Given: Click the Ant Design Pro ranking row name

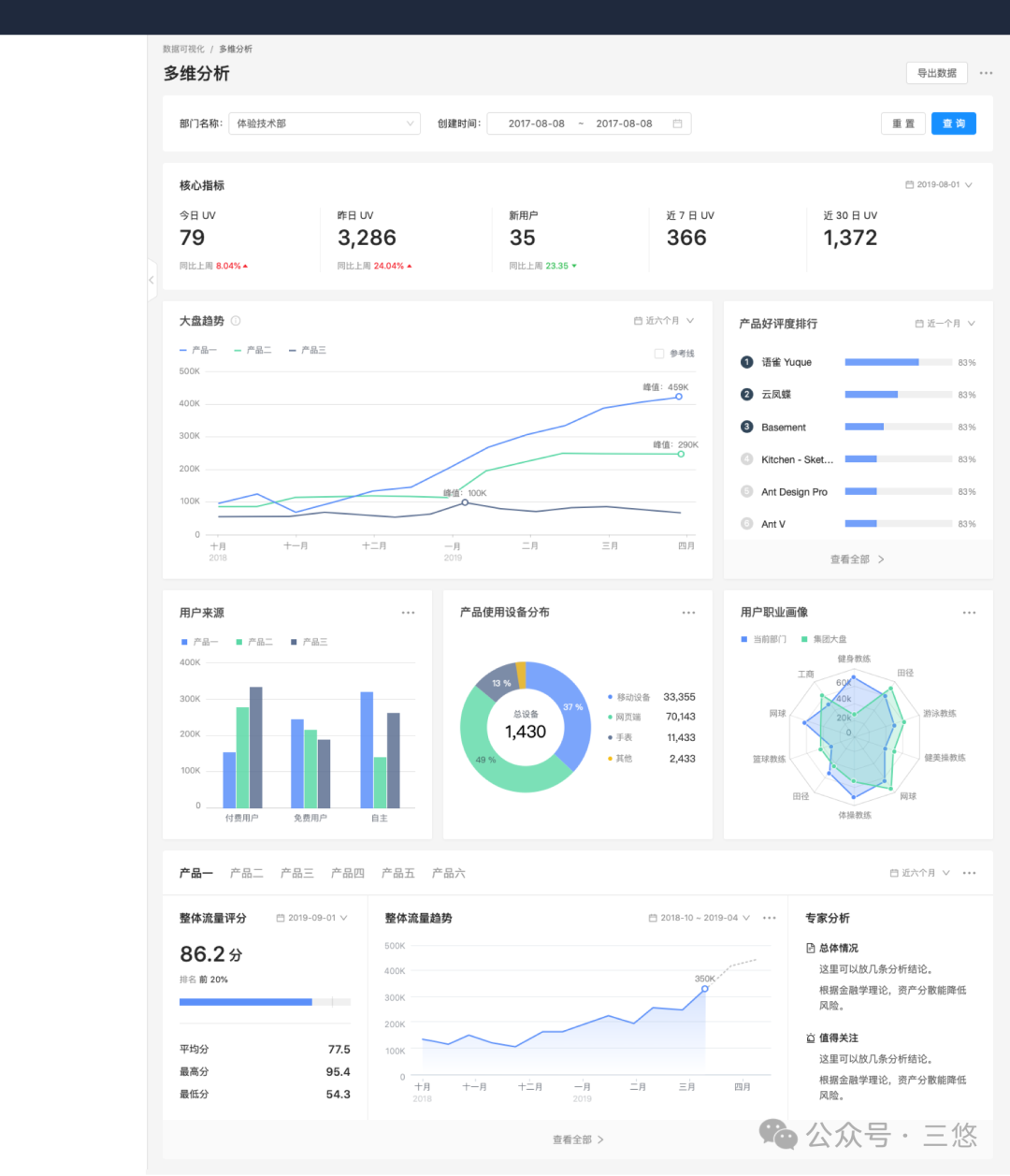Looking at the screenshot, I should coord(794,492).
